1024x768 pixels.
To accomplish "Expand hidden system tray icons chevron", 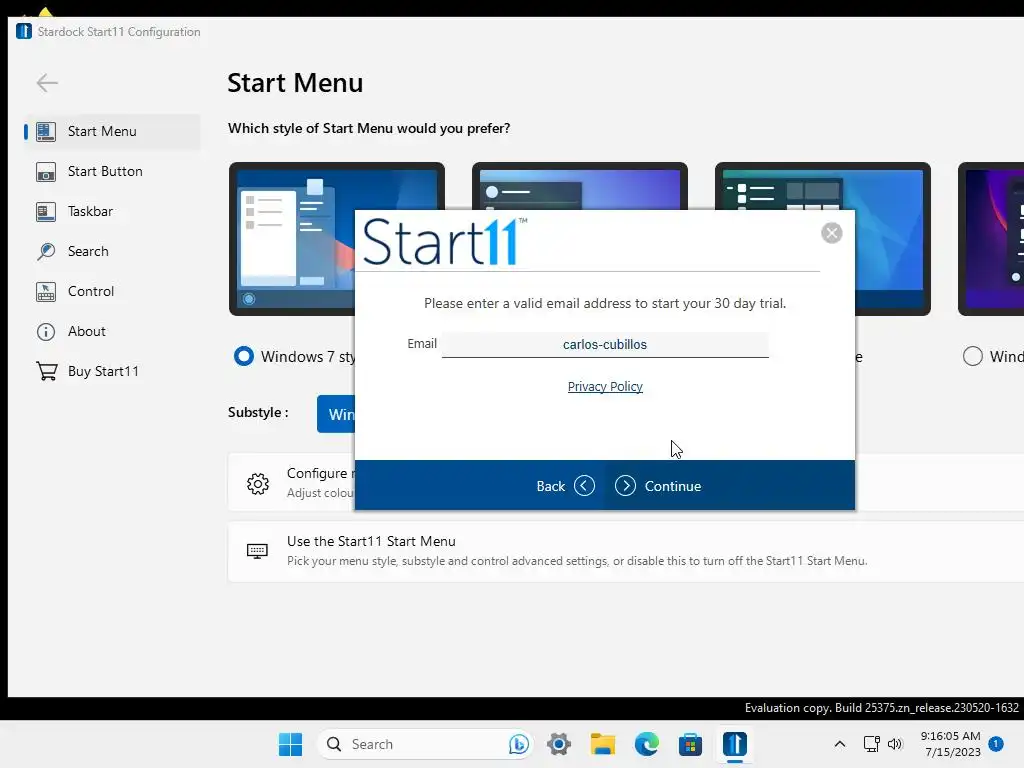I will click(x=840, y=744).
